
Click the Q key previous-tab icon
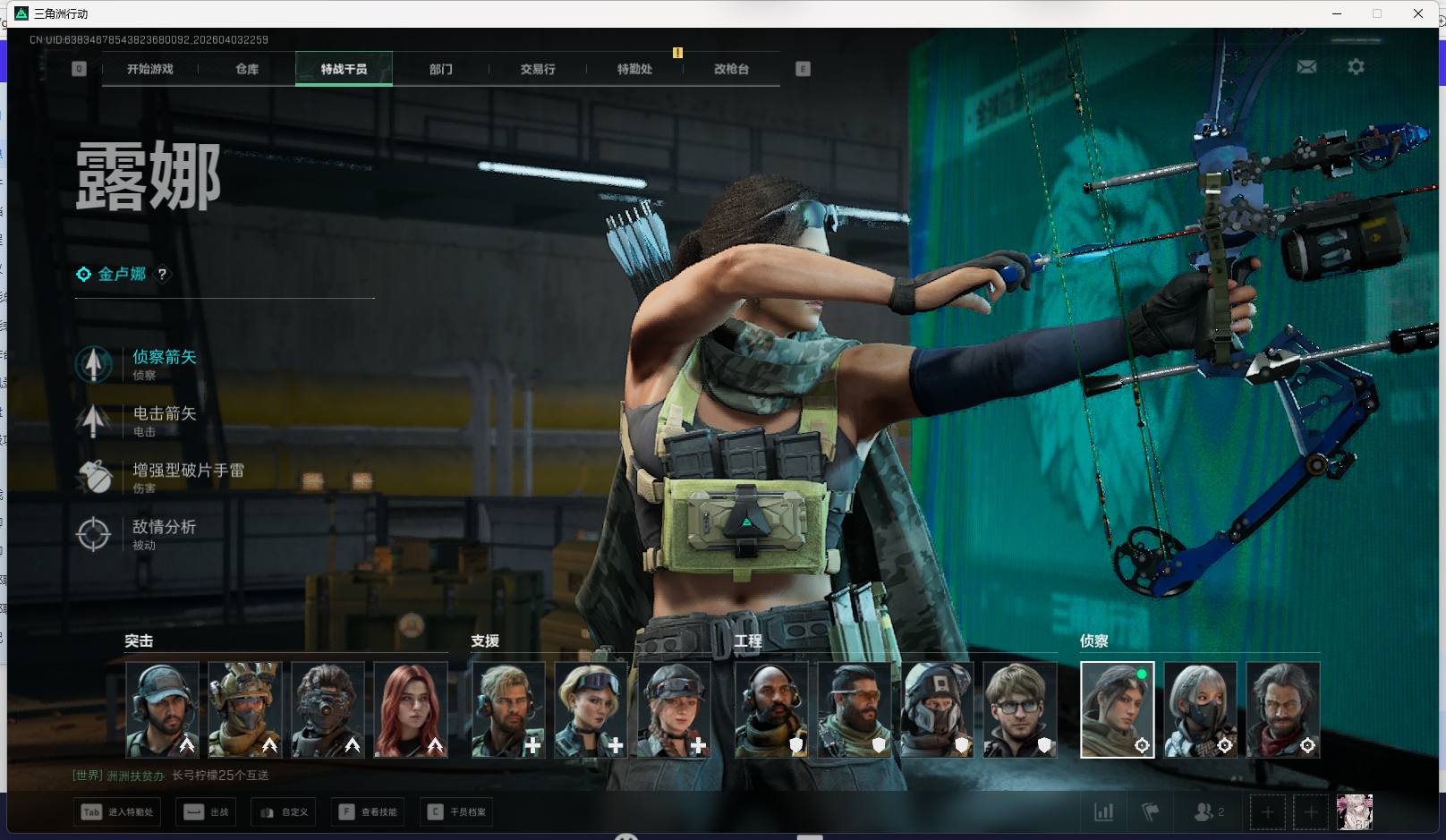click(x=79, y=69)
